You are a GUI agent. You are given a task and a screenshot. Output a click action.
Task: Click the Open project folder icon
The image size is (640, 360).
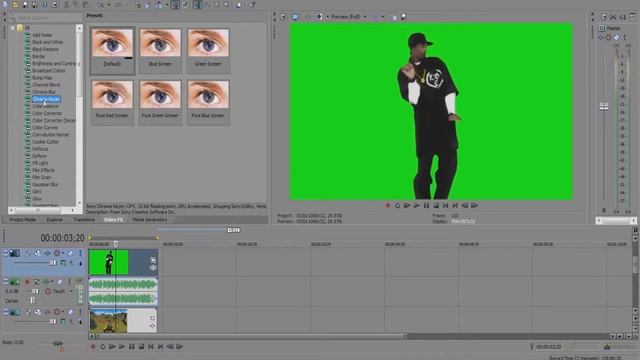[x=15, y=4]
